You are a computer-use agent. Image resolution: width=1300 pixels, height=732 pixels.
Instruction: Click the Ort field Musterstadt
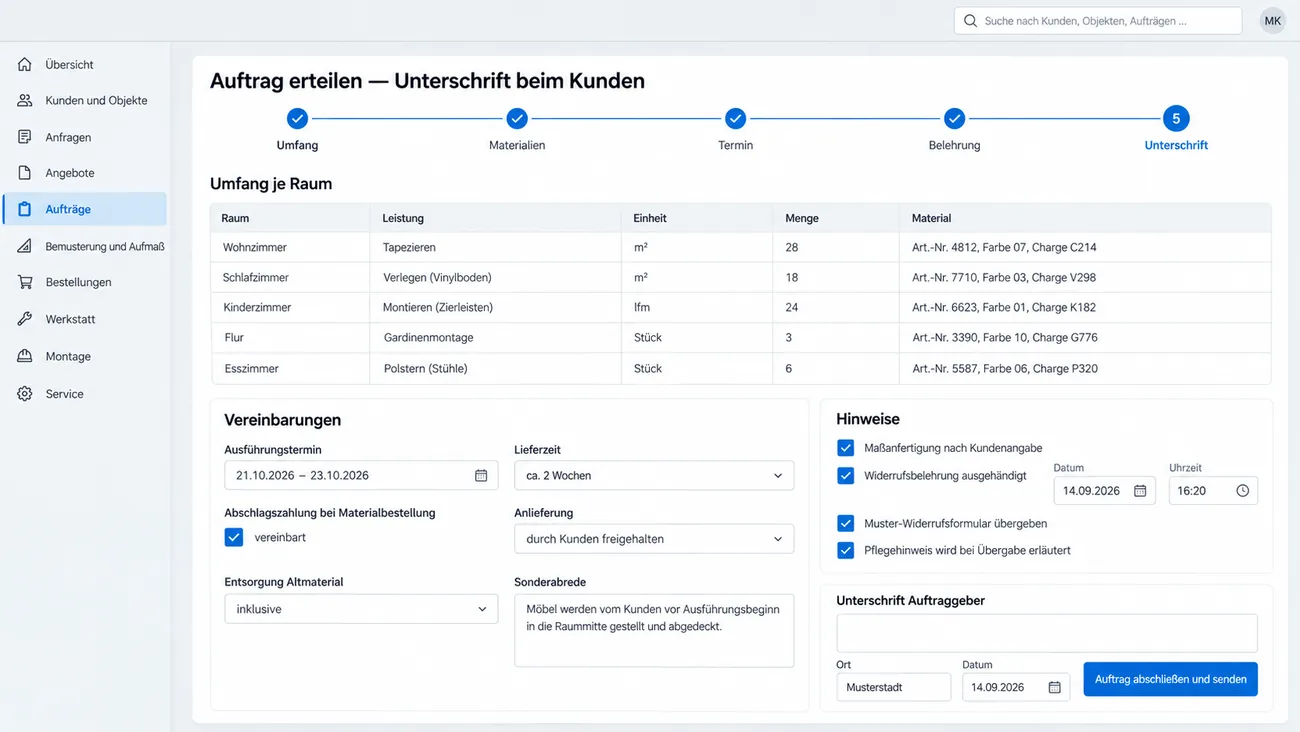point(893,687)
